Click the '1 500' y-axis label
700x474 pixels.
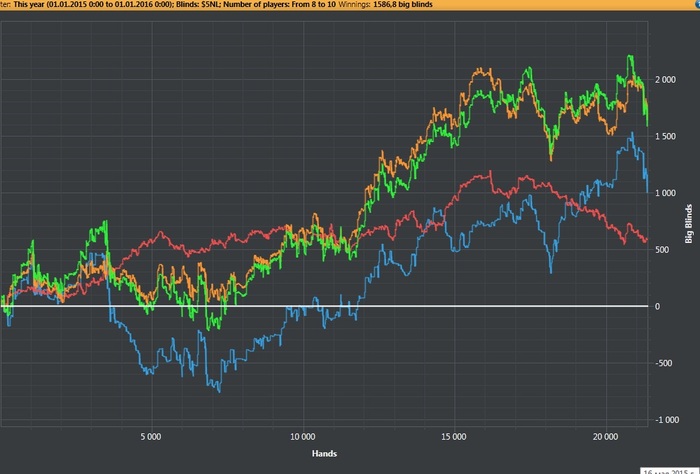[665, 136]
